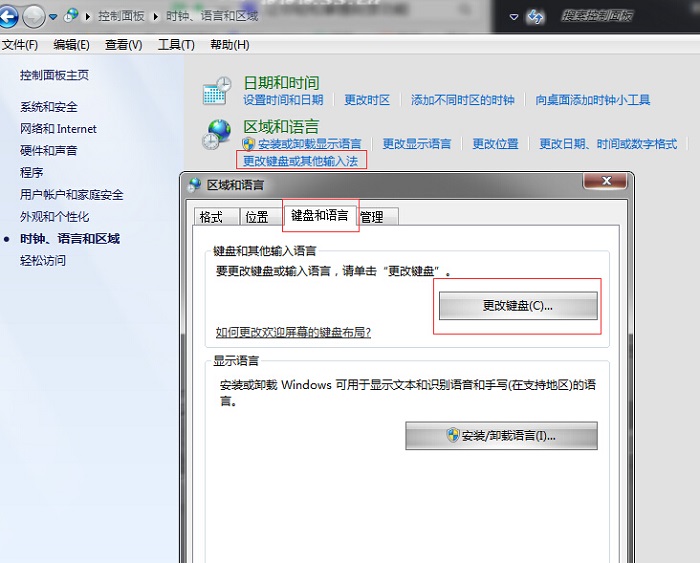Image resolution: width=700 pixels, height=563 pixels.
Task: Switch to the 管理 tab
Action: click(x=377, y=217)
